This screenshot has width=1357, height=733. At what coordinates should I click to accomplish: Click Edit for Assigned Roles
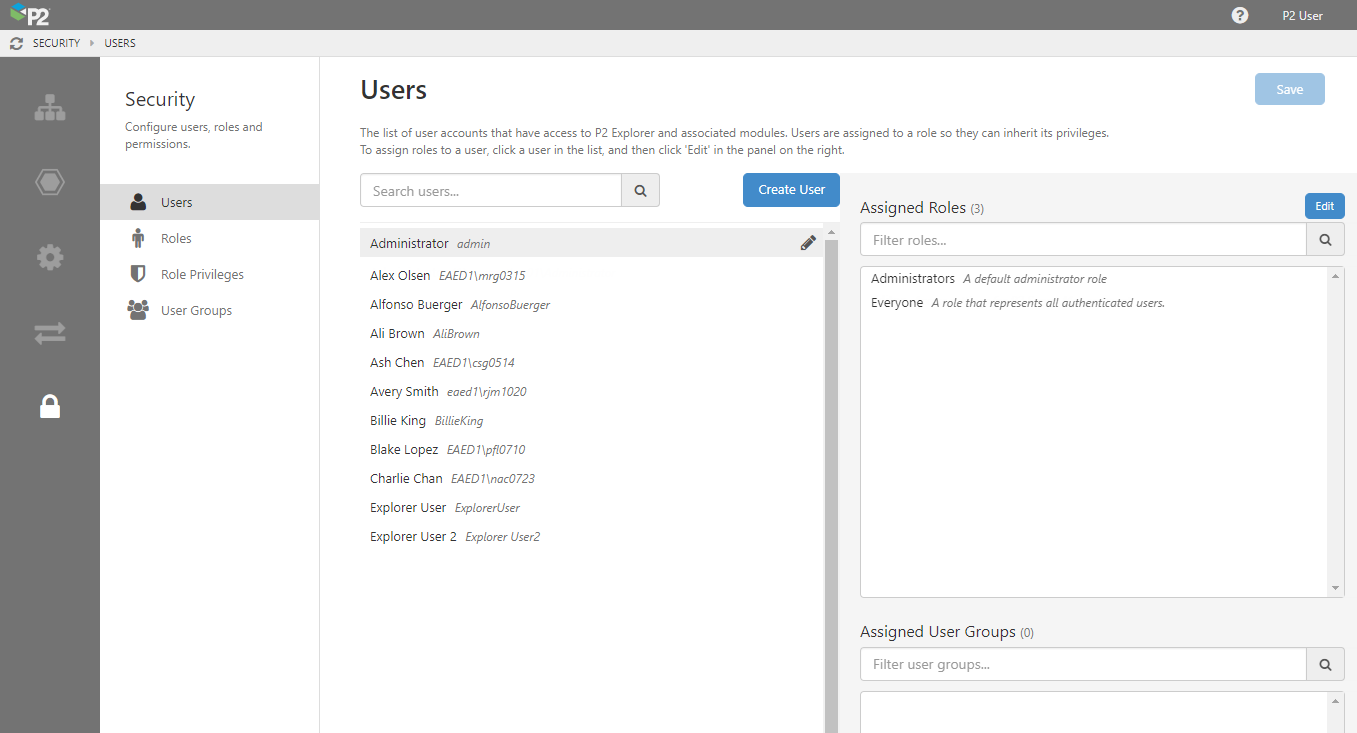[x=1324, y=206]
